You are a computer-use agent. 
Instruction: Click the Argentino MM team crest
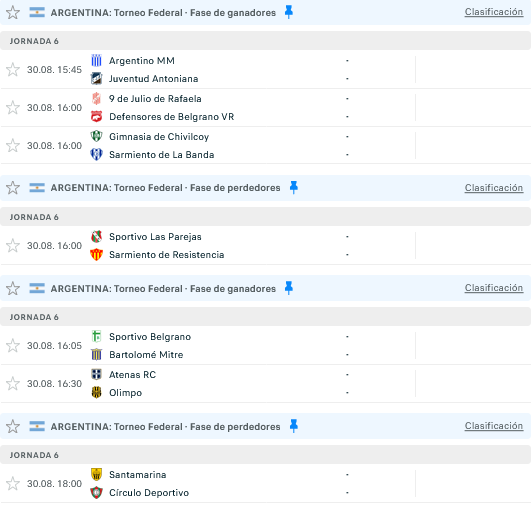point(97,61)
